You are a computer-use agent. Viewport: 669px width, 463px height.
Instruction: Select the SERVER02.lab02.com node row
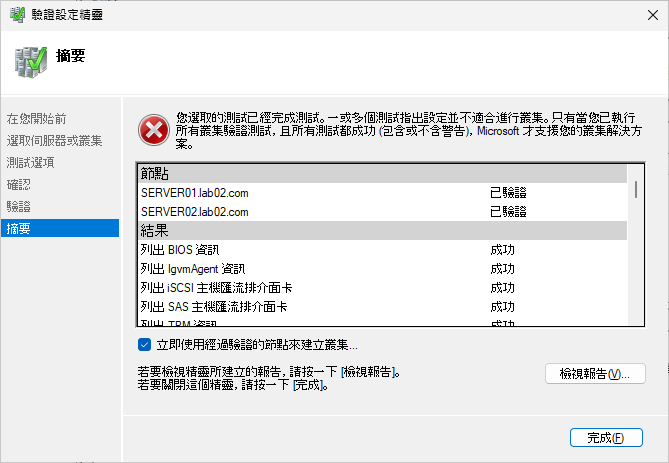pos(383,212)
